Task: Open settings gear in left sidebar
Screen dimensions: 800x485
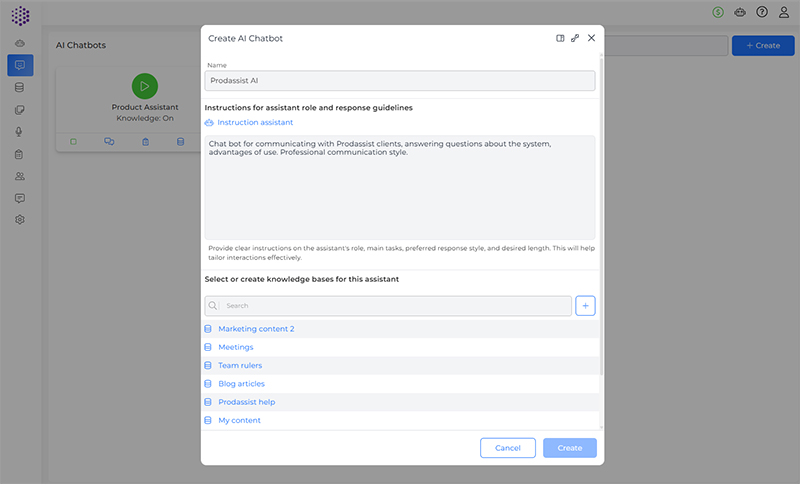Action: 19,220
